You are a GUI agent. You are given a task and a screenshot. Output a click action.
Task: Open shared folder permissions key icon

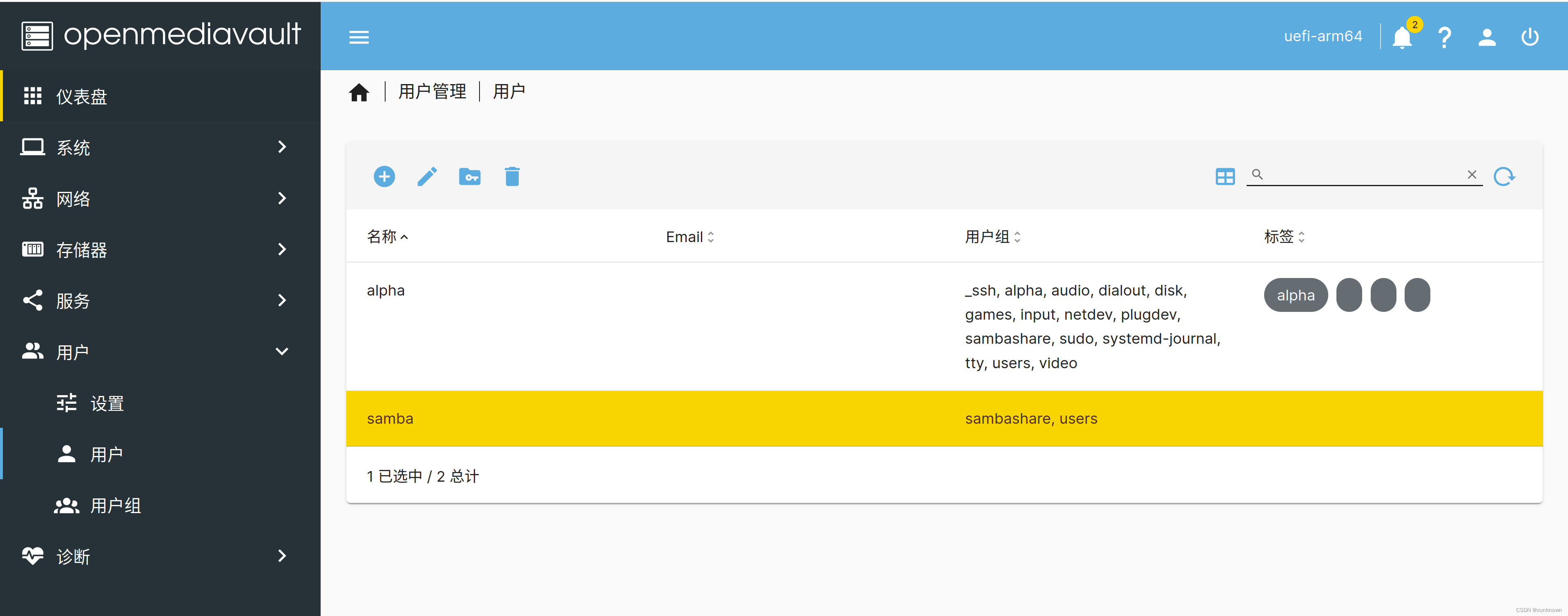tap(469, 176)
